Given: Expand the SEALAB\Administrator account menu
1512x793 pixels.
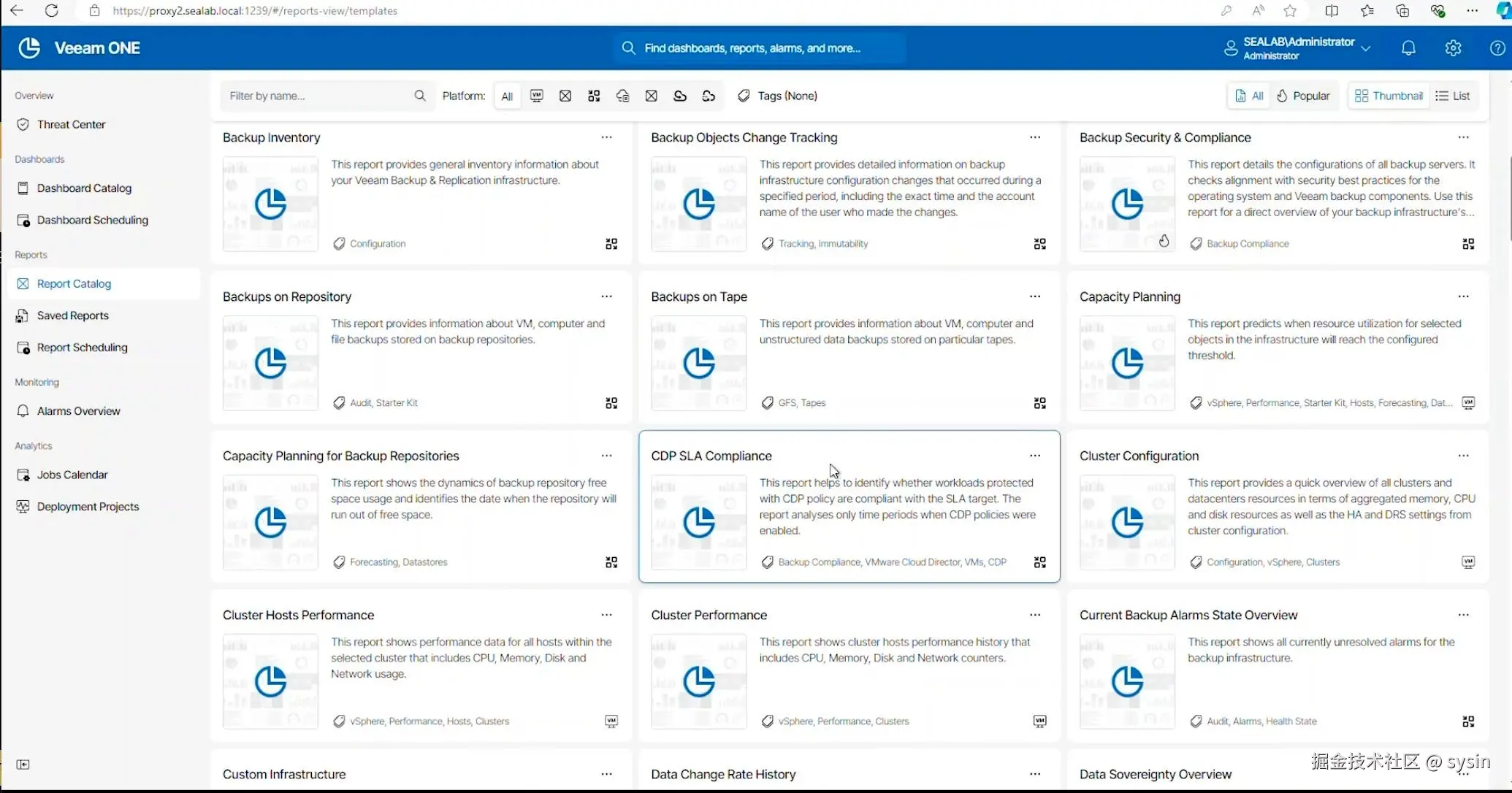Looking at the screenshot, I should pyautogui.click(x=1365, y=47).
